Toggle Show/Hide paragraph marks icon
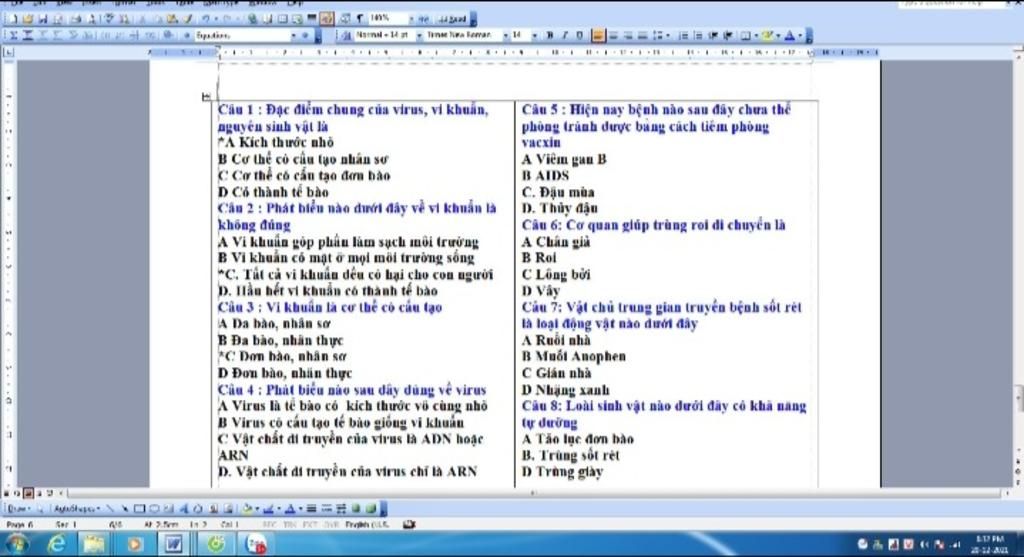The width and height of the screenshot is (1024, 557). click(360, 19)
